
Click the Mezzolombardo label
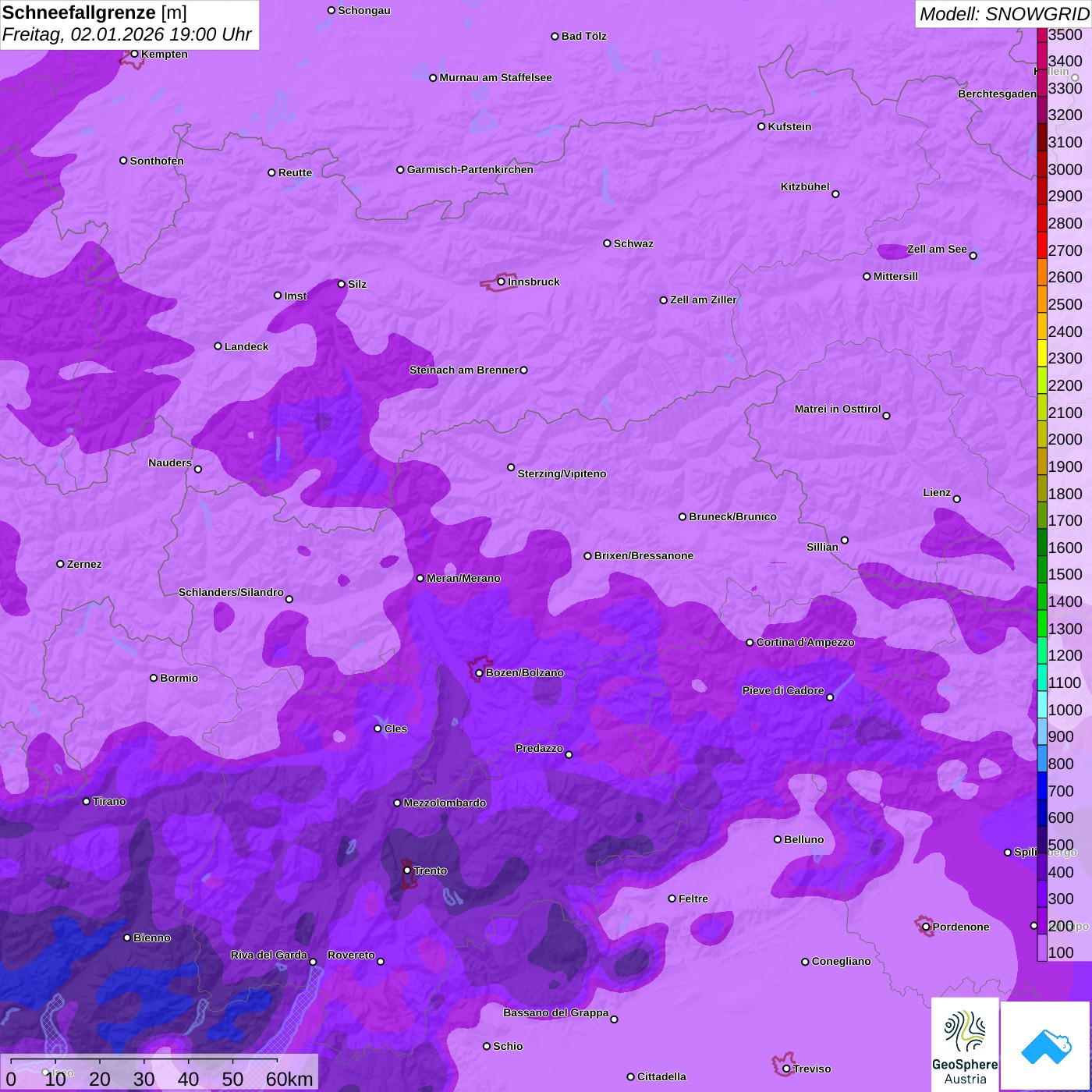445,803
